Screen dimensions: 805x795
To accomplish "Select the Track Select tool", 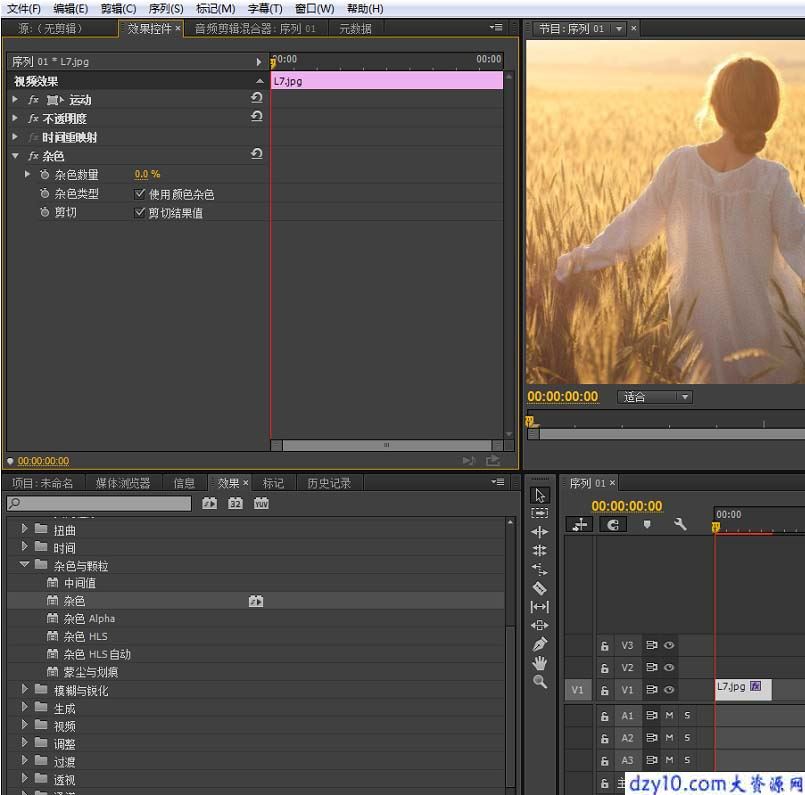I will tap(540, 513).
